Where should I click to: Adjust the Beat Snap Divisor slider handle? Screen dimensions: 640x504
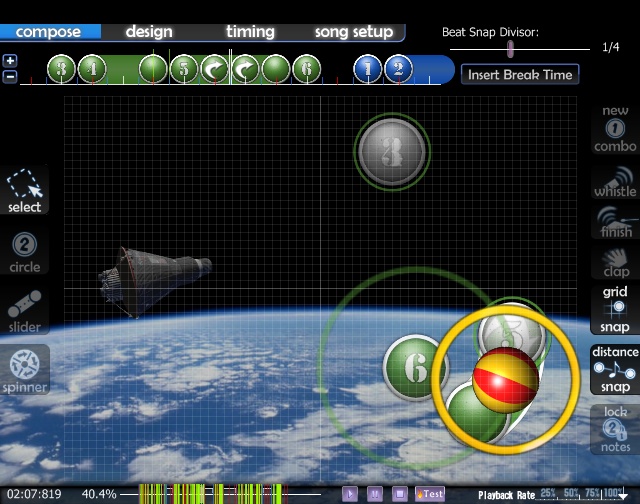(x=510, y=49)
